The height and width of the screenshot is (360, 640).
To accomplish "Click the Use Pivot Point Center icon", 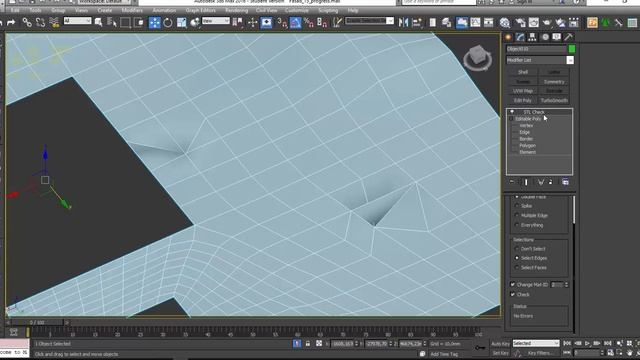I will 237,22.
